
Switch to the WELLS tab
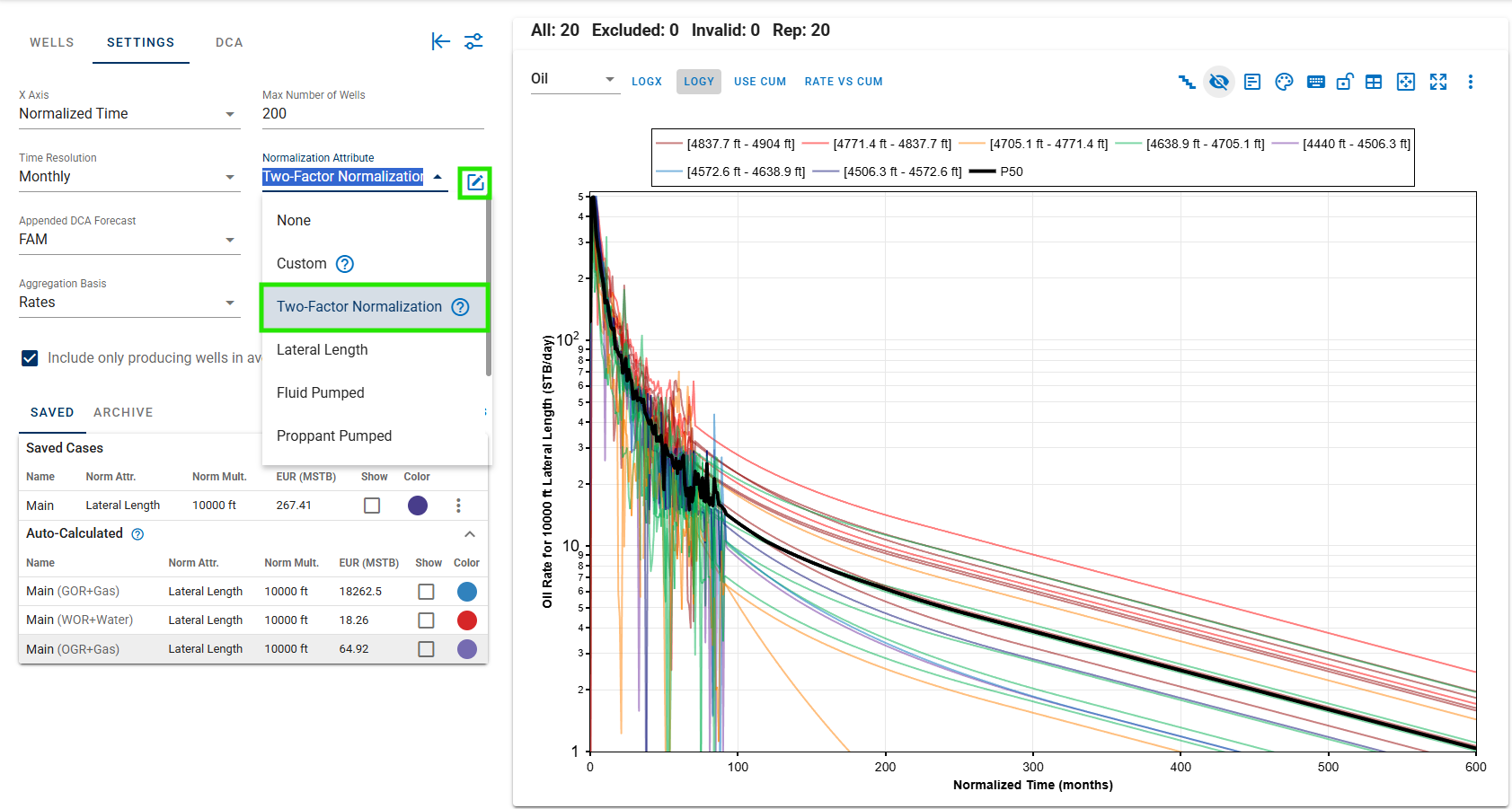click(x=52, y=42)
